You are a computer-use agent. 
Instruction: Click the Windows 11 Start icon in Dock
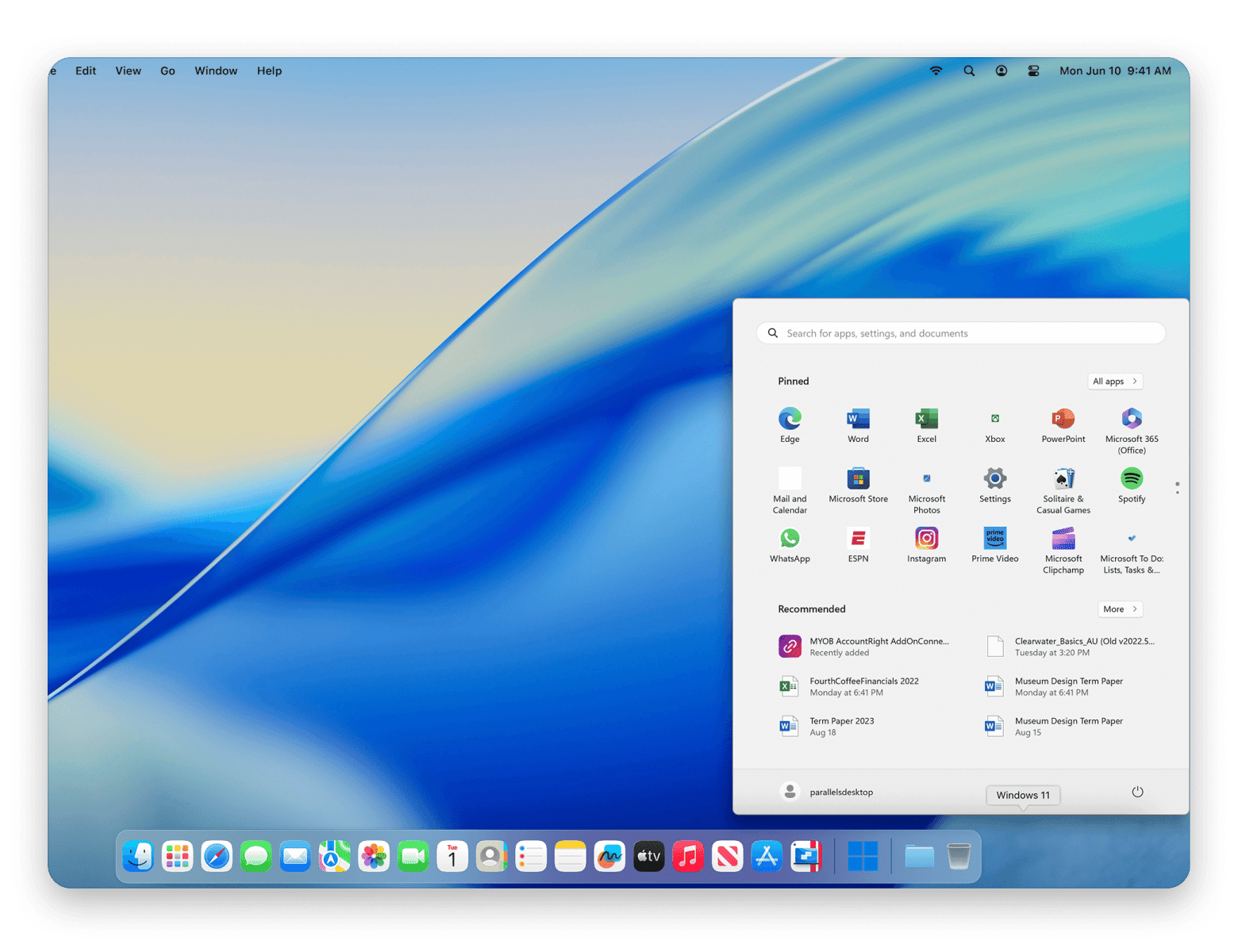click(863, 856)
